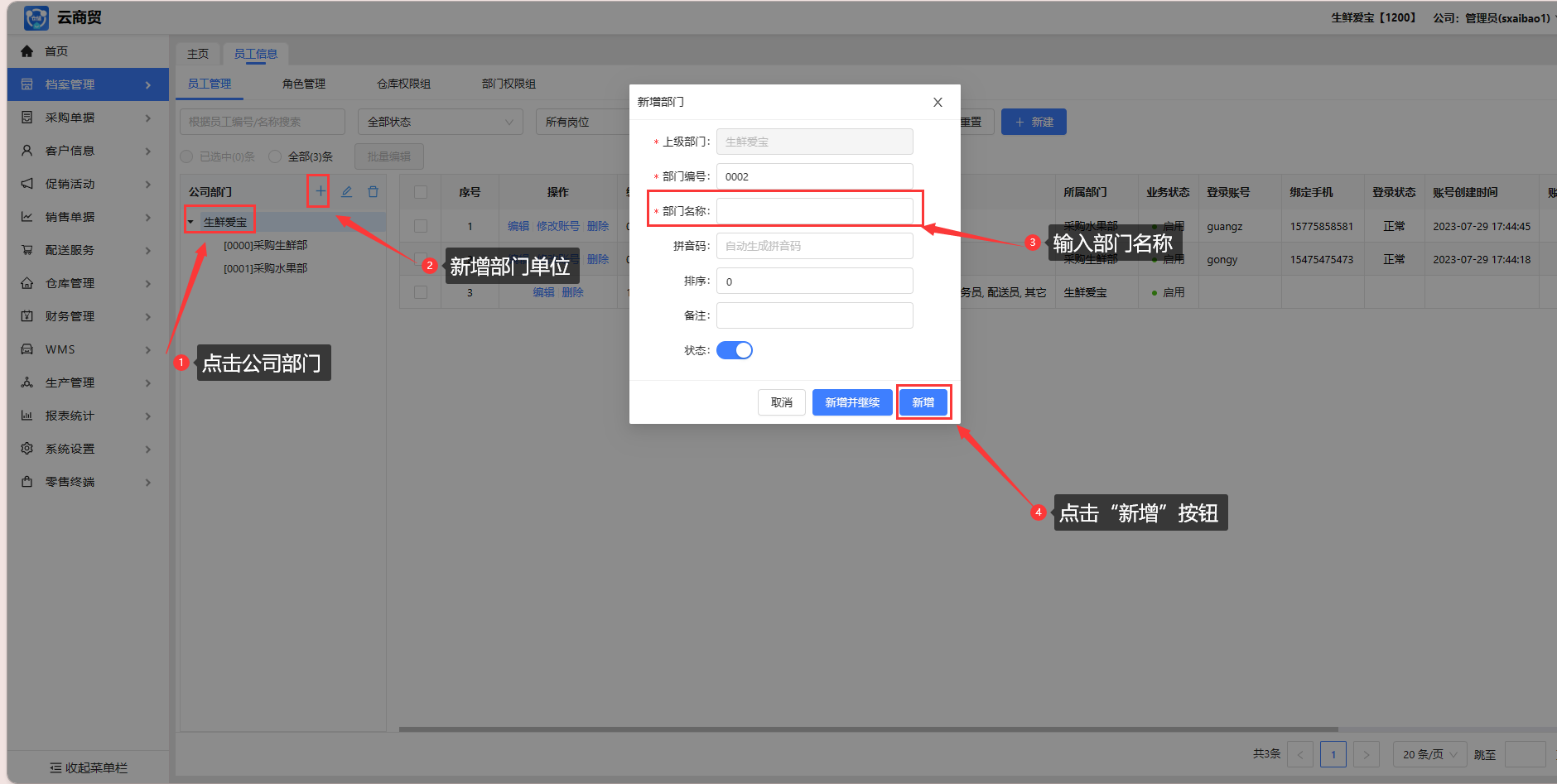
Task: Click the 促销活动 megaphone icon
Action: click(27, 184)
